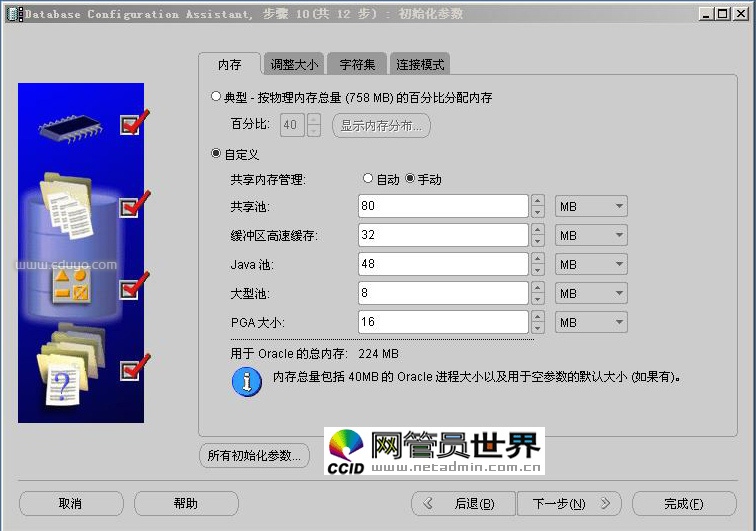The image size is (756, 531).
Task: Close the Database Configuration Assistant window
Action: [x=740, y=14]
